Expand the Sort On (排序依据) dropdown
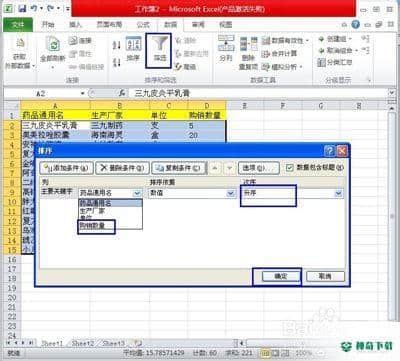 [231, 193]
